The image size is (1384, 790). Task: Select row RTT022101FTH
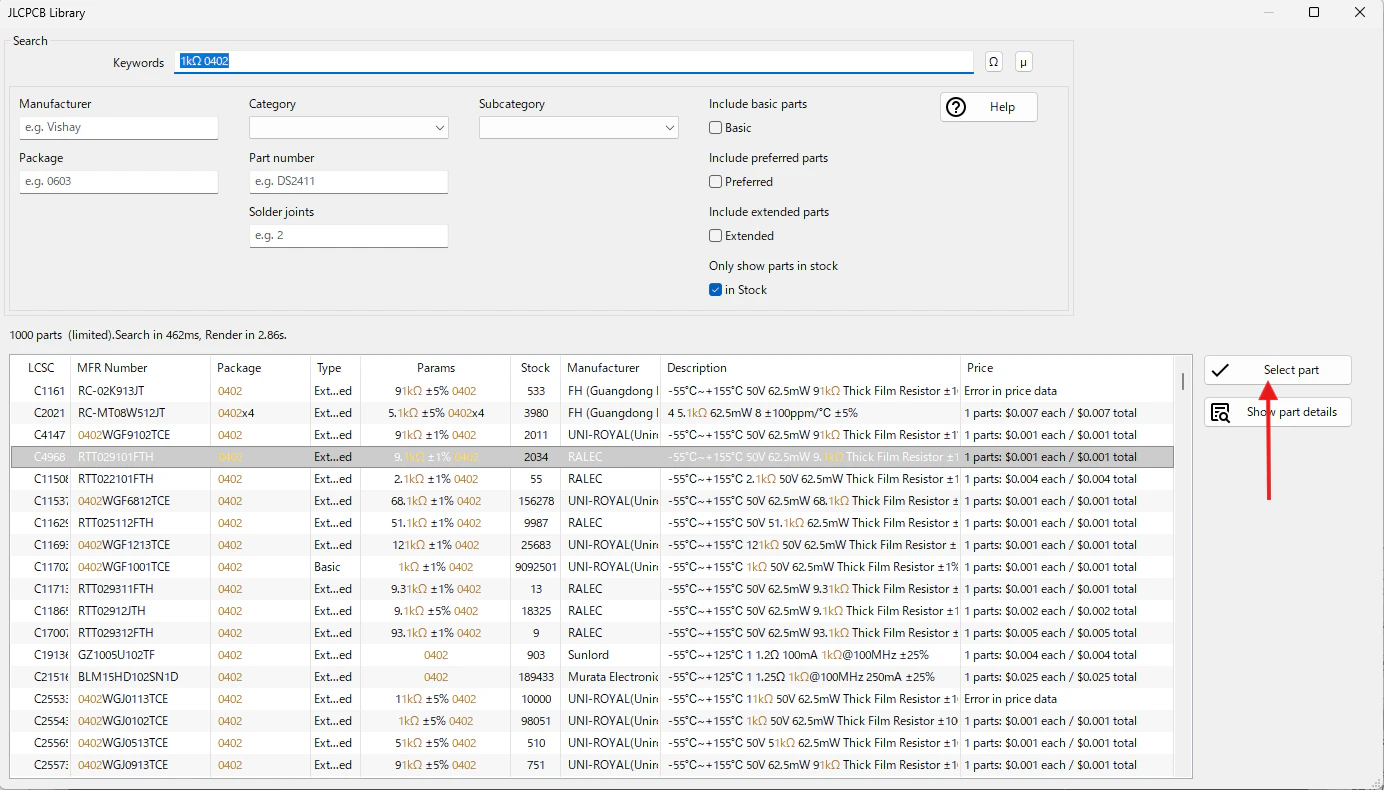[x=592, y=479]
